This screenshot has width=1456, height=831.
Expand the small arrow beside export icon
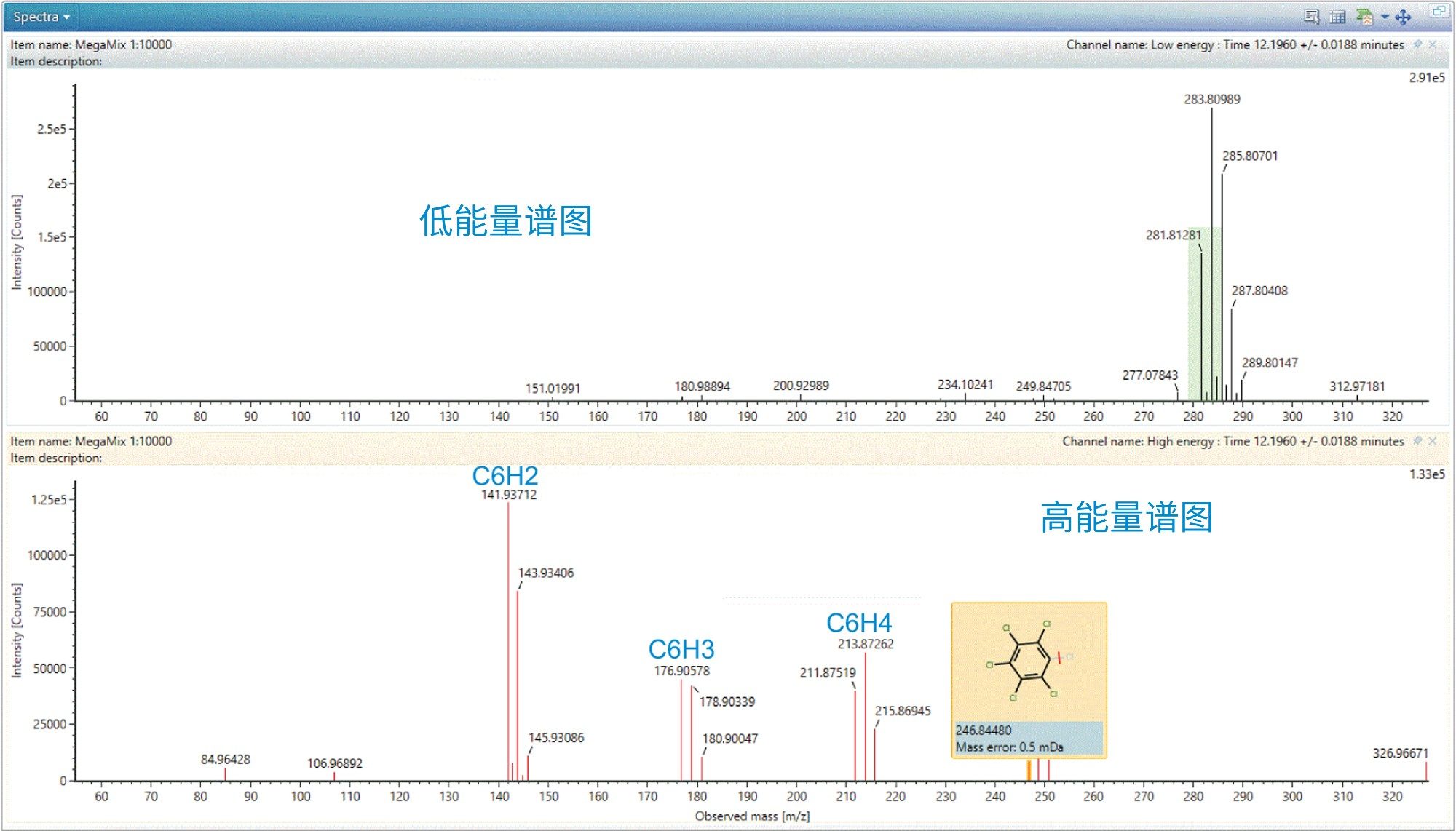click(x=1385, y=17)
